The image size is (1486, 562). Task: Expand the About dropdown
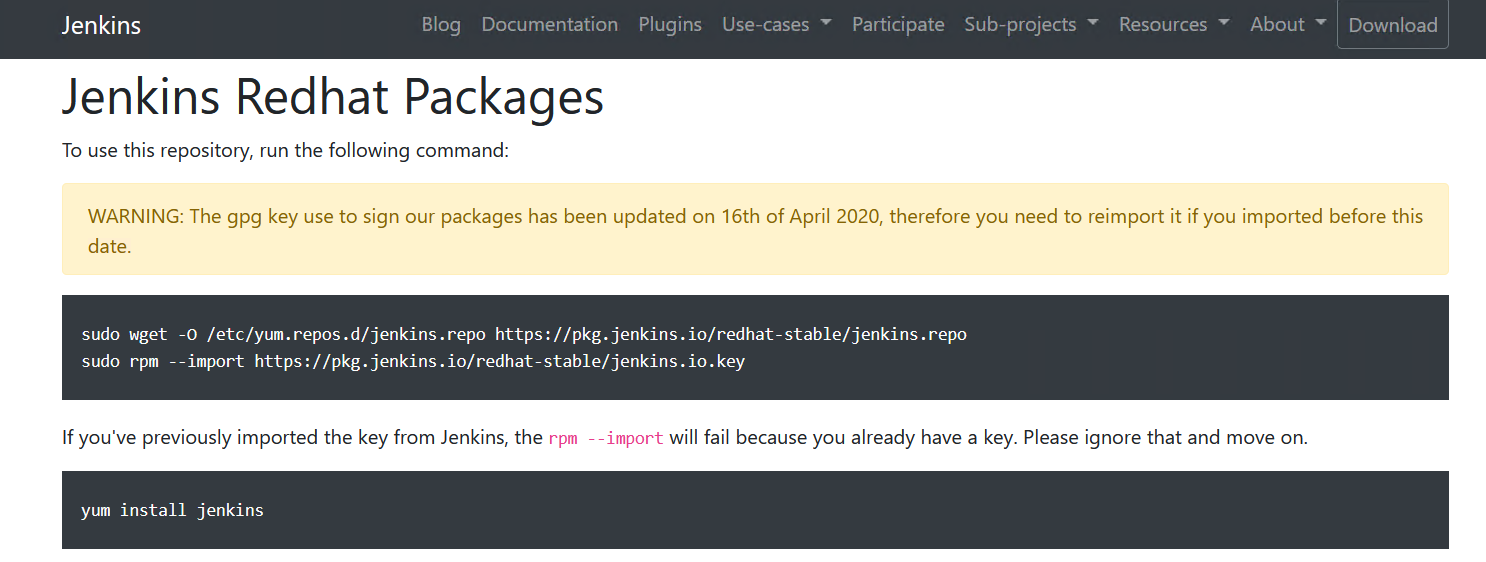pyautogui.click(x=1289, y=25)
